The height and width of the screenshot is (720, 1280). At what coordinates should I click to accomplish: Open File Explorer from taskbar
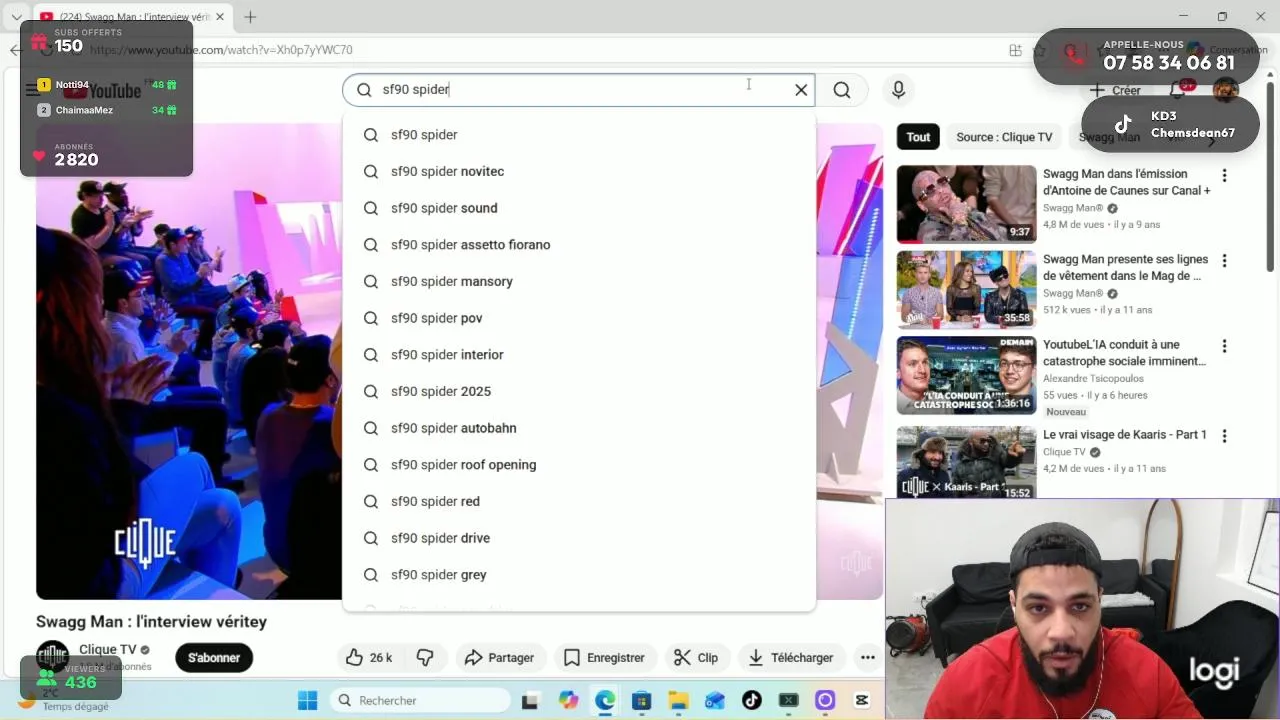pos(679,700)
